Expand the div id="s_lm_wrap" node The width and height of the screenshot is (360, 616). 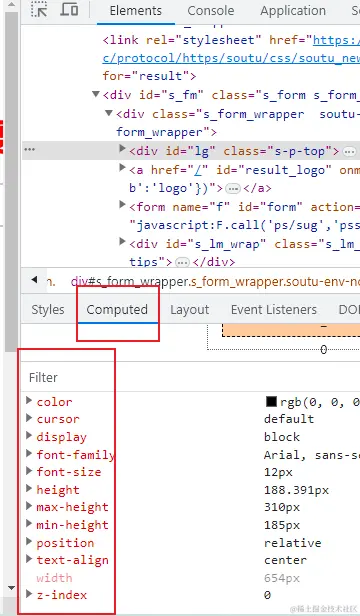(x=122, y=242)
